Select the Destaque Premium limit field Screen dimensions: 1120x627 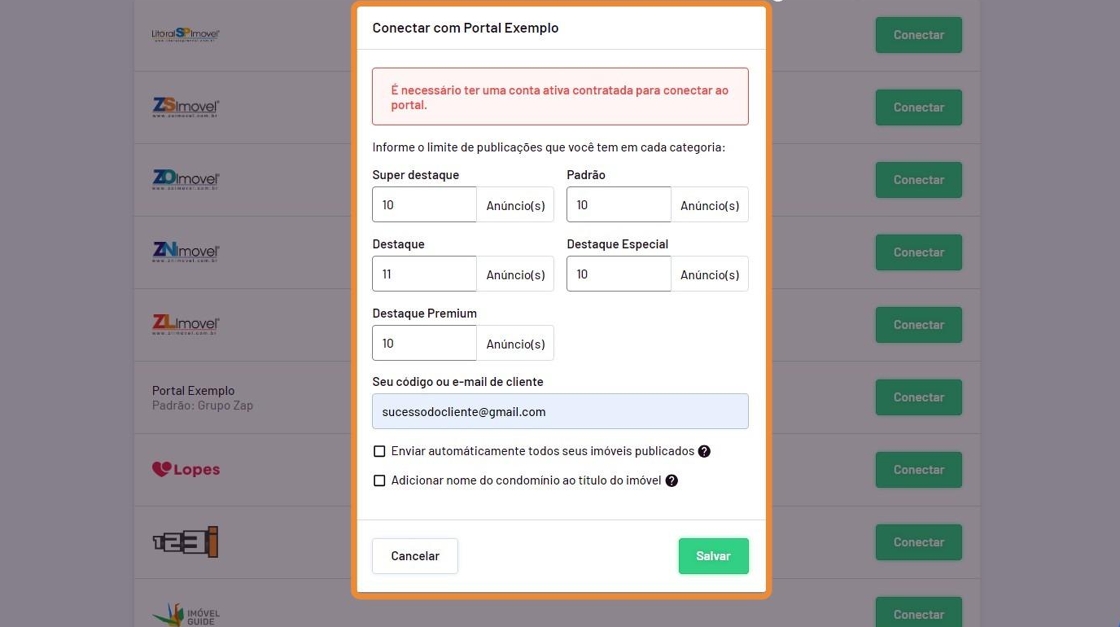coord(424,343)
